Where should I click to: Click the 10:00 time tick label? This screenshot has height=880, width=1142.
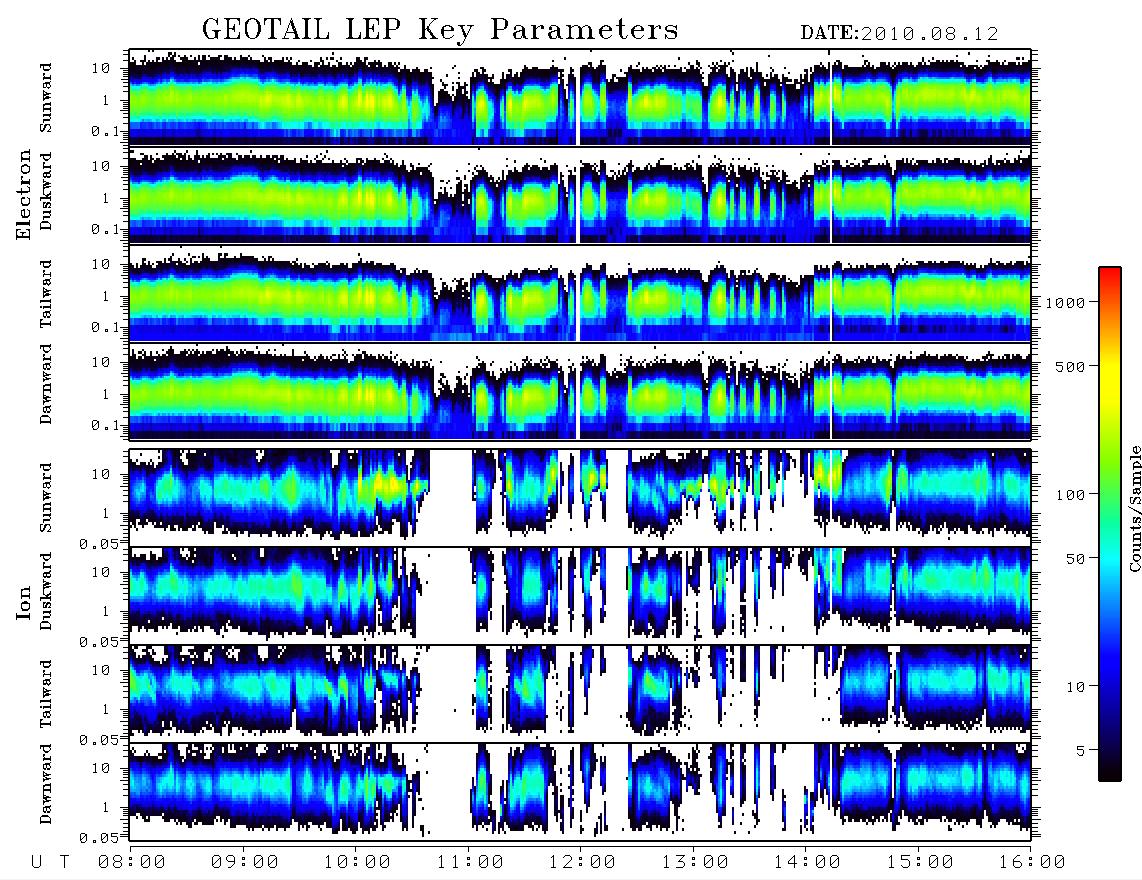click(357, 863)
